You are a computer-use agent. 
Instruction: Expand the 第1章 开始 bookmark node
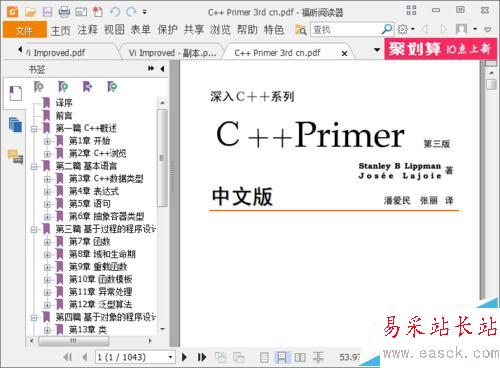(x=47, y=141)
